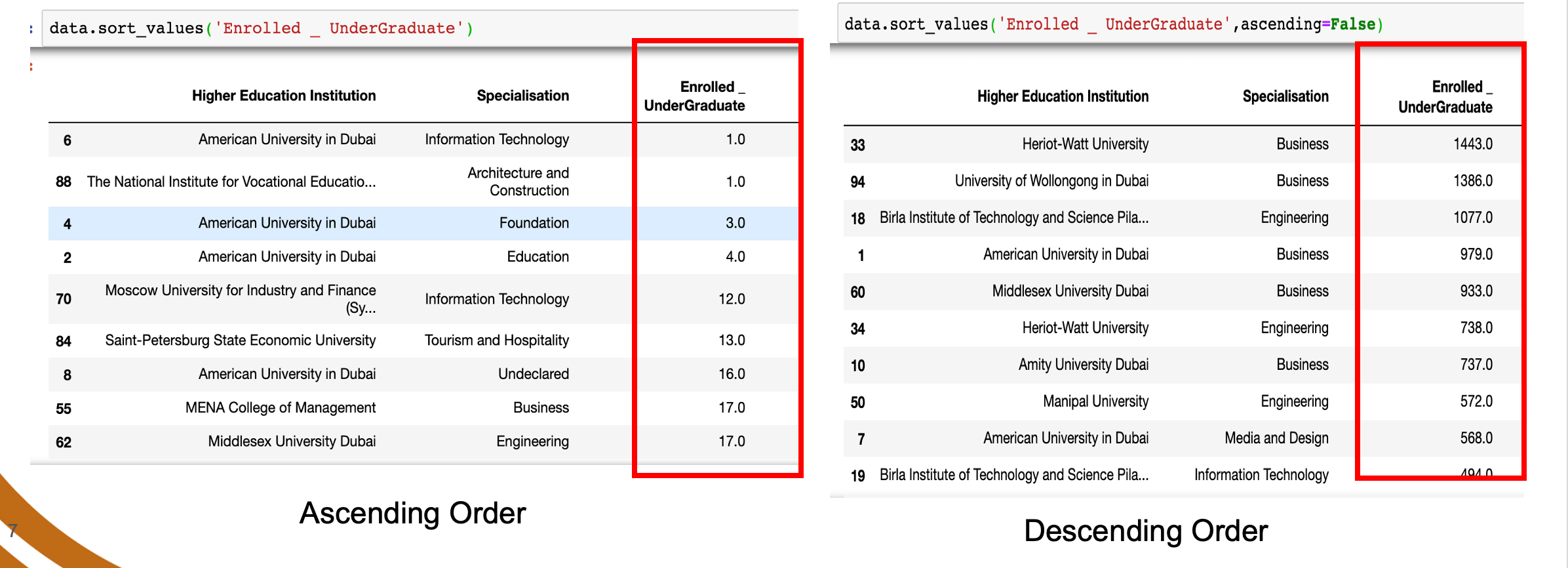Click 'Information Technology' in descending row 19
The height and width of the screenshot is (568, 1568).
1261,475
